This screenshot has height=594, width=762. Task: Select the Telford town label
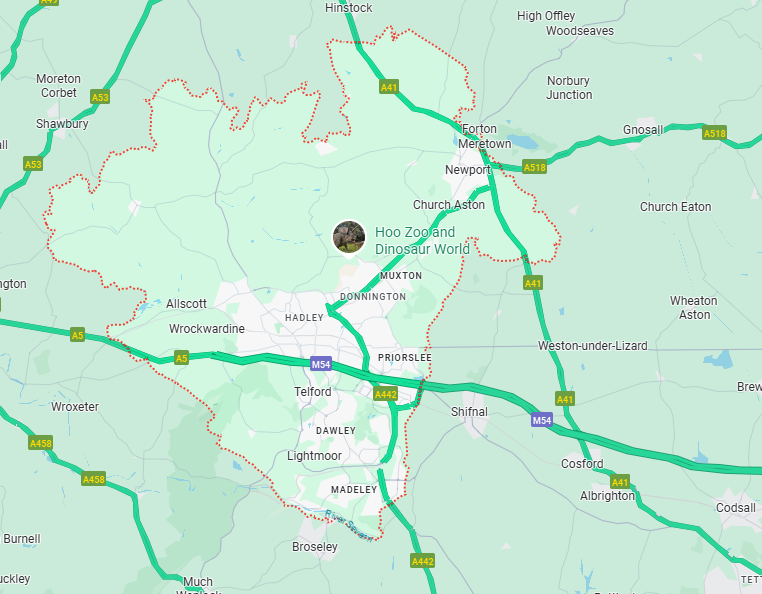pos(312,392)
